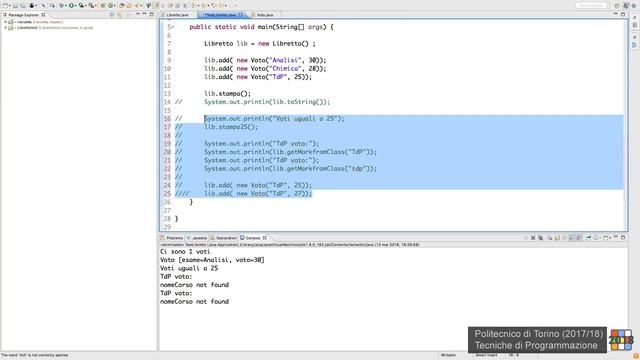Launch Debug with the bug icon
The width and height of the screenshot is (640, 360).
click(61, 5)
